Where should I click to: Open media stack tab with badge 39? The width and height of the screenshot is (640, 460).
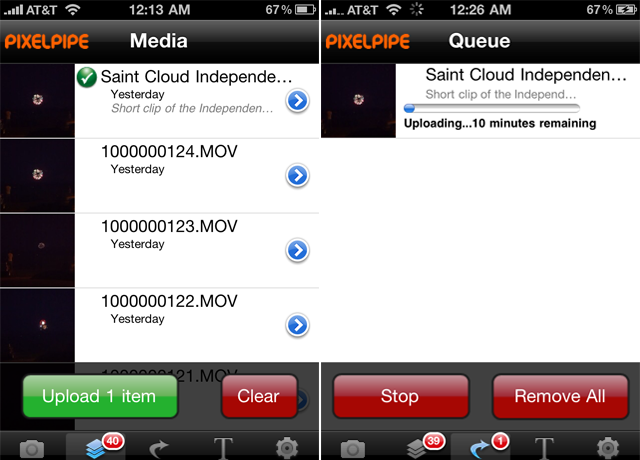(x=416, y=448)
